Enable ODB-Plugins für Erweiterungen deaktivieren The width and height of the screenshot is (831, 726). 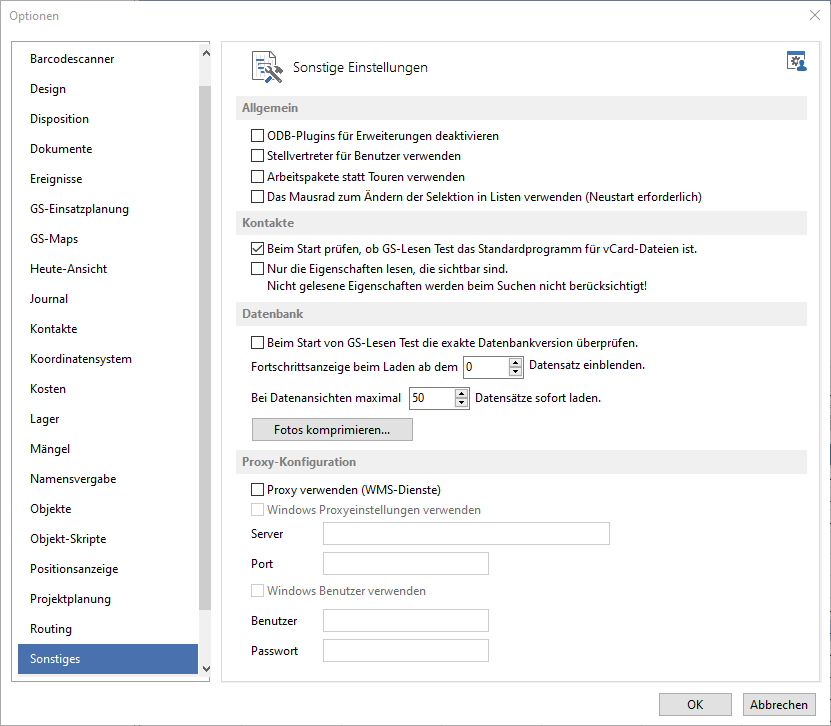pyautogui.click(x=257, y=136)
